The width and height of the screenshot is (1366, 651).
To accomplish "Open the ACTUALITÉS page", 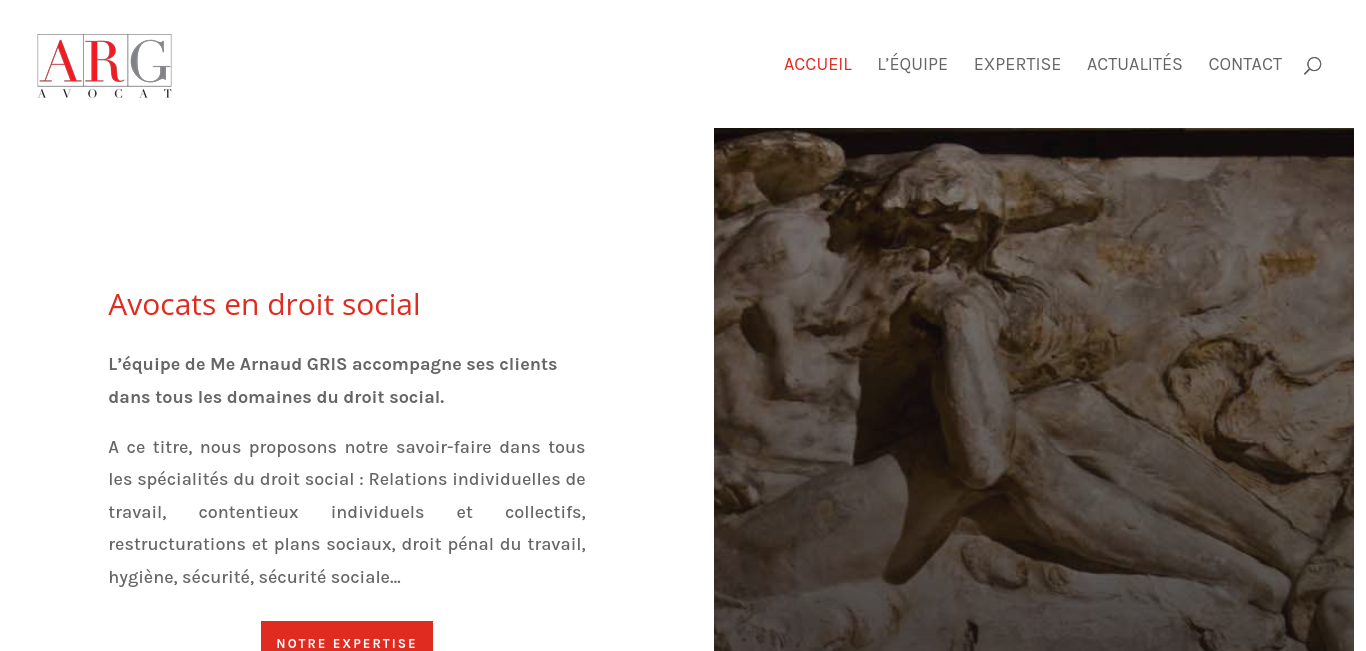I will 1135,64.
